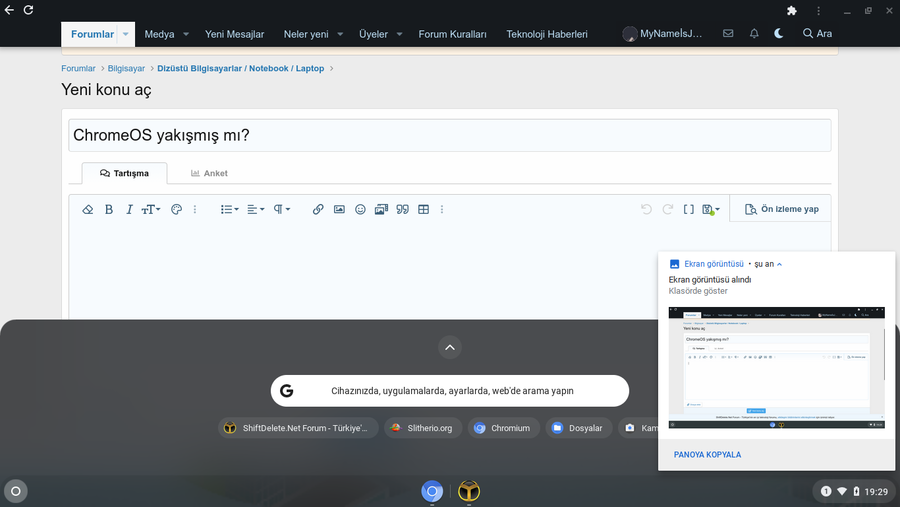Open Slitherio.org suggestion chip

(x=423, y=428)
